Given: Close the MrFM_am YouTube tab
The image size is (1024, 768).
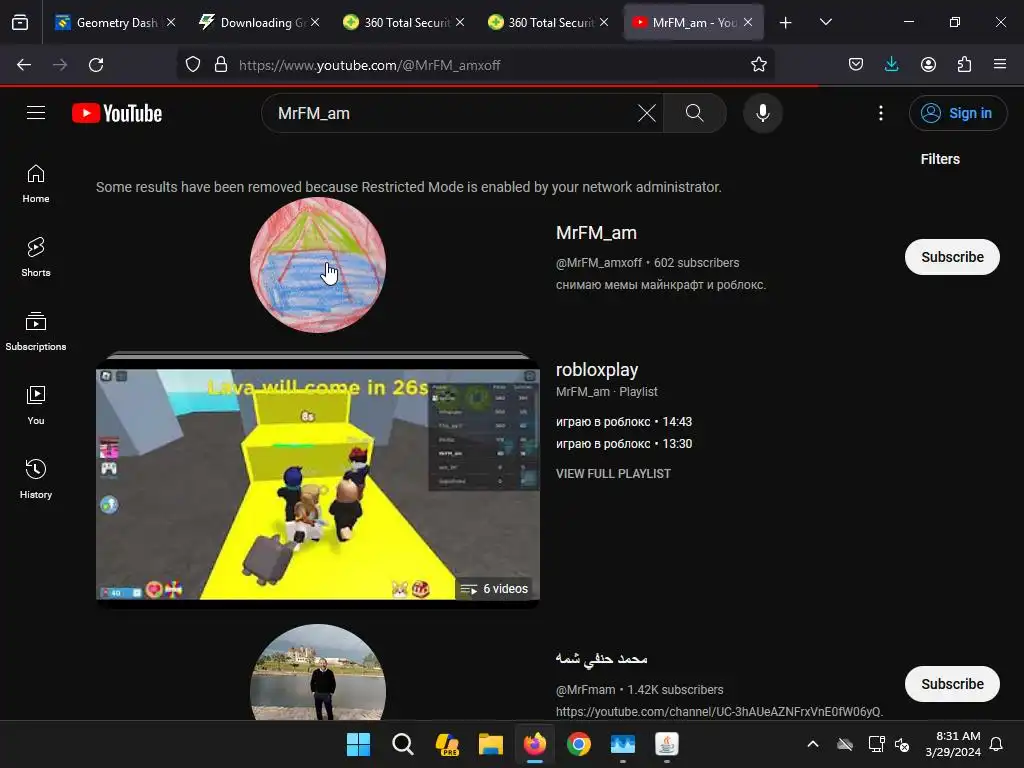Looking at the screenshot, I should (748, 22).
